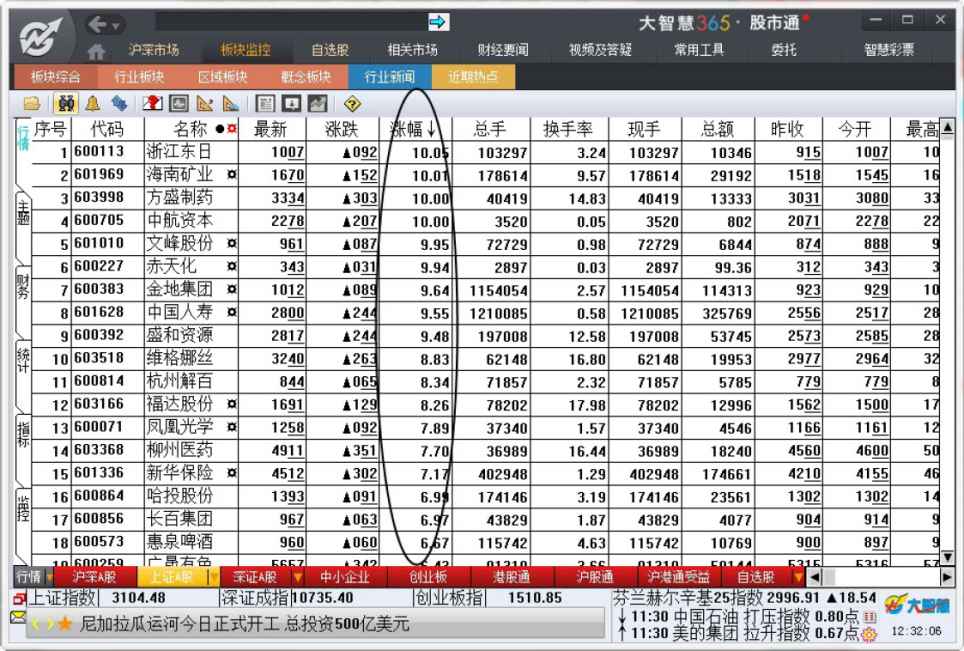Screen dimensions: 964x651
Task: Click the red gear icon in the 名称 header
Action: point(232,129)
